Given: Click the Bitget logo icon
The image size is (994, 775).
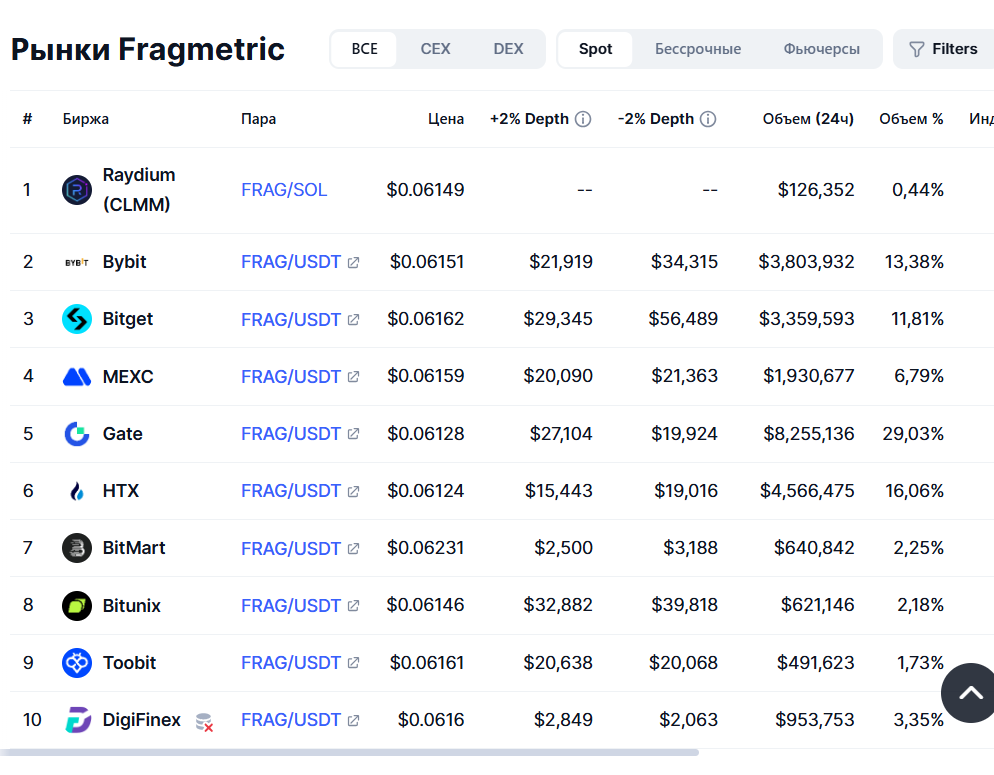Looking at the screenshot, I should 77,319.
